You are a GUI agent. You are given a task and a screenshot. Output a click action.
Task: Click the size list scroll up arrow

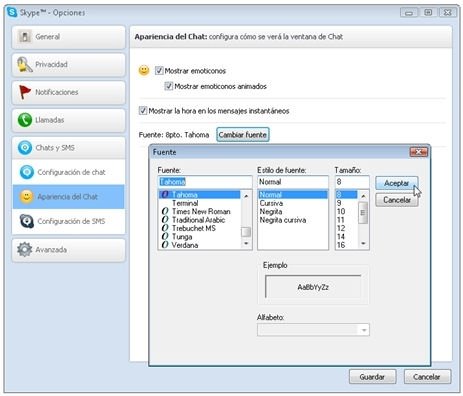363,196
